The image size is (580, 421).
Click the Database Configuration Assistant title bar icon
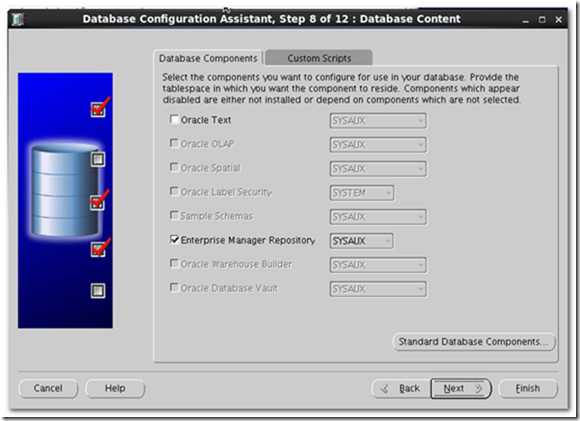click(17, 19)
